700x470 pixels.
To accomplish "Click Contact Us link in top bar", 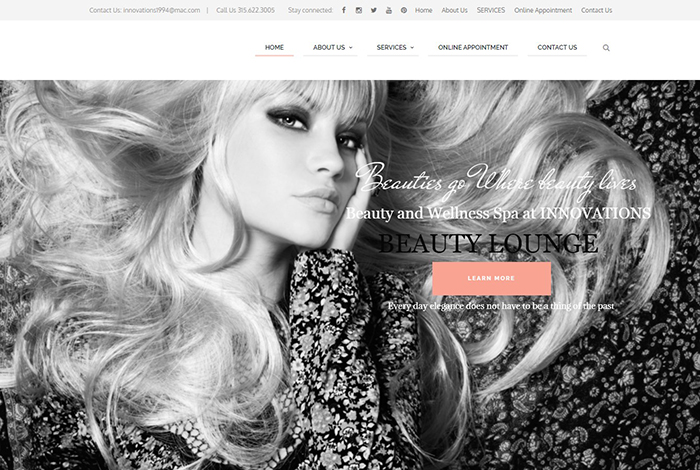I will point(596,10).
